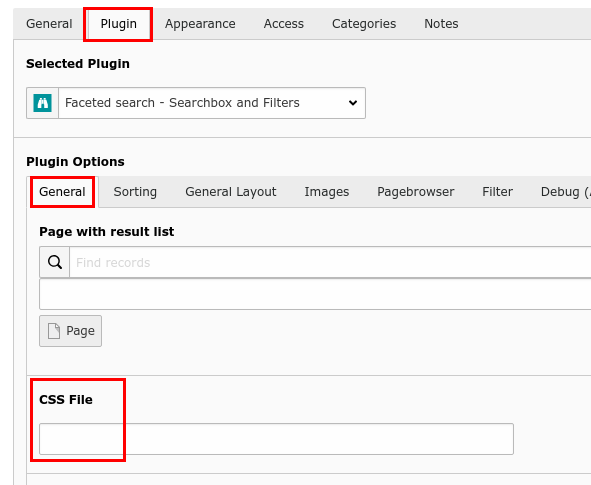591x485 pixels.
Task: Click the page document icon on Page button
Action: click(54, 331)
